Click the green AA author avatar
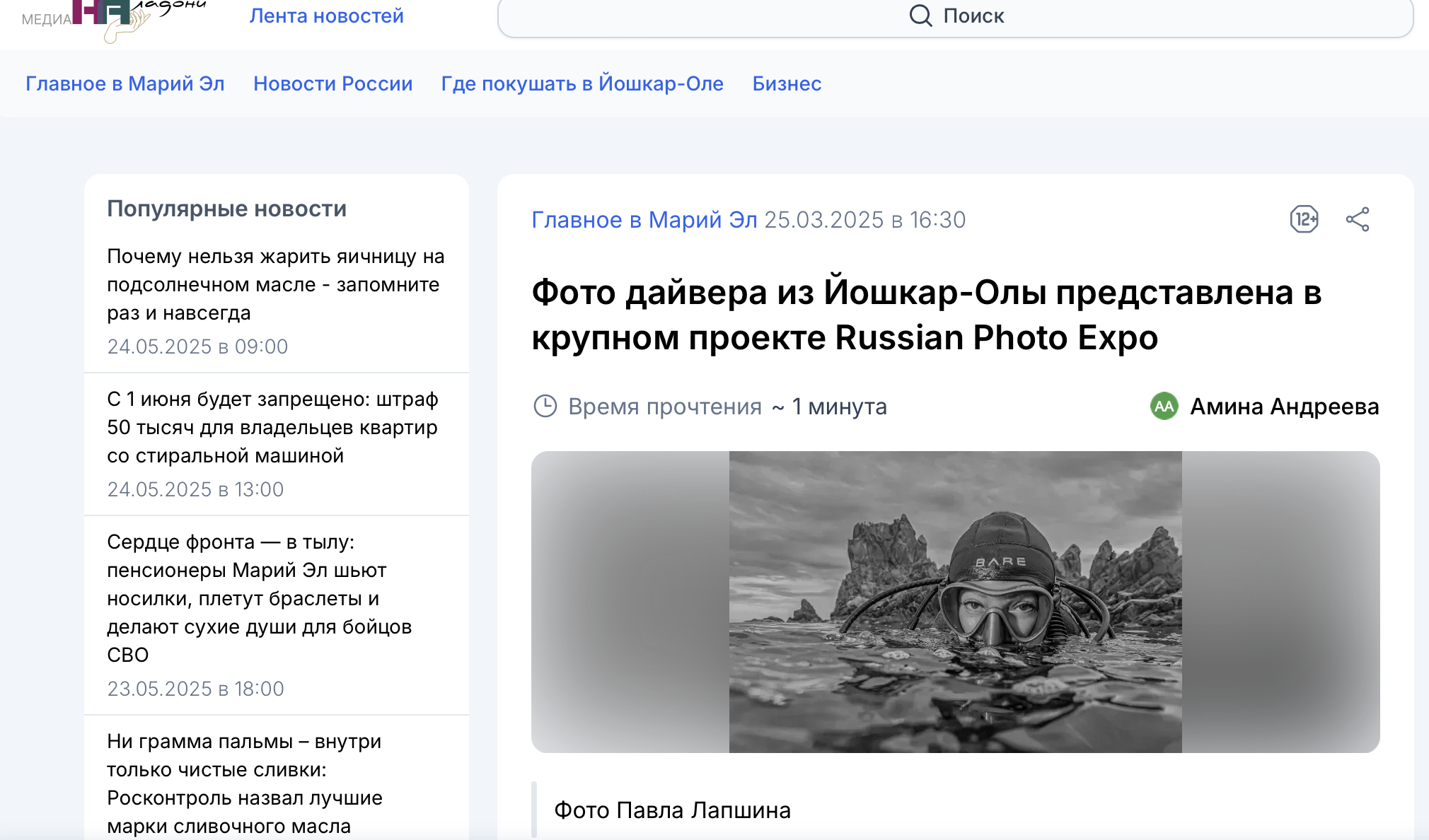The width and height of the screenshot is (1429, 840). (1164, 406)
